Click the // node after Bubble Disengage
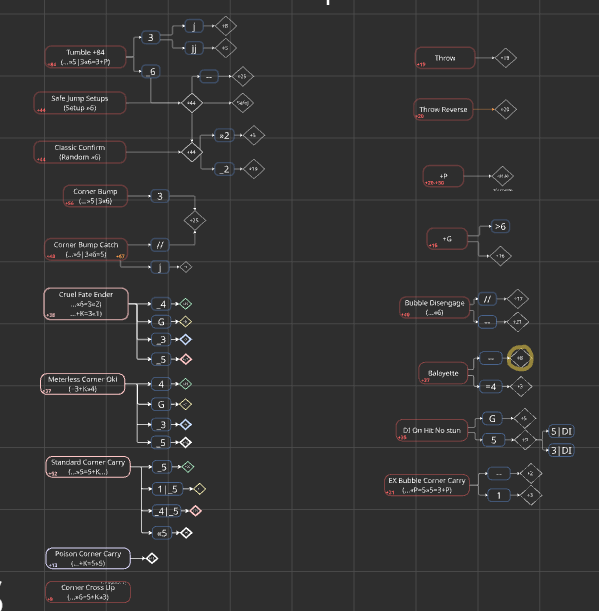This screenshot has width=599, height=611. [x=487, y=299]
